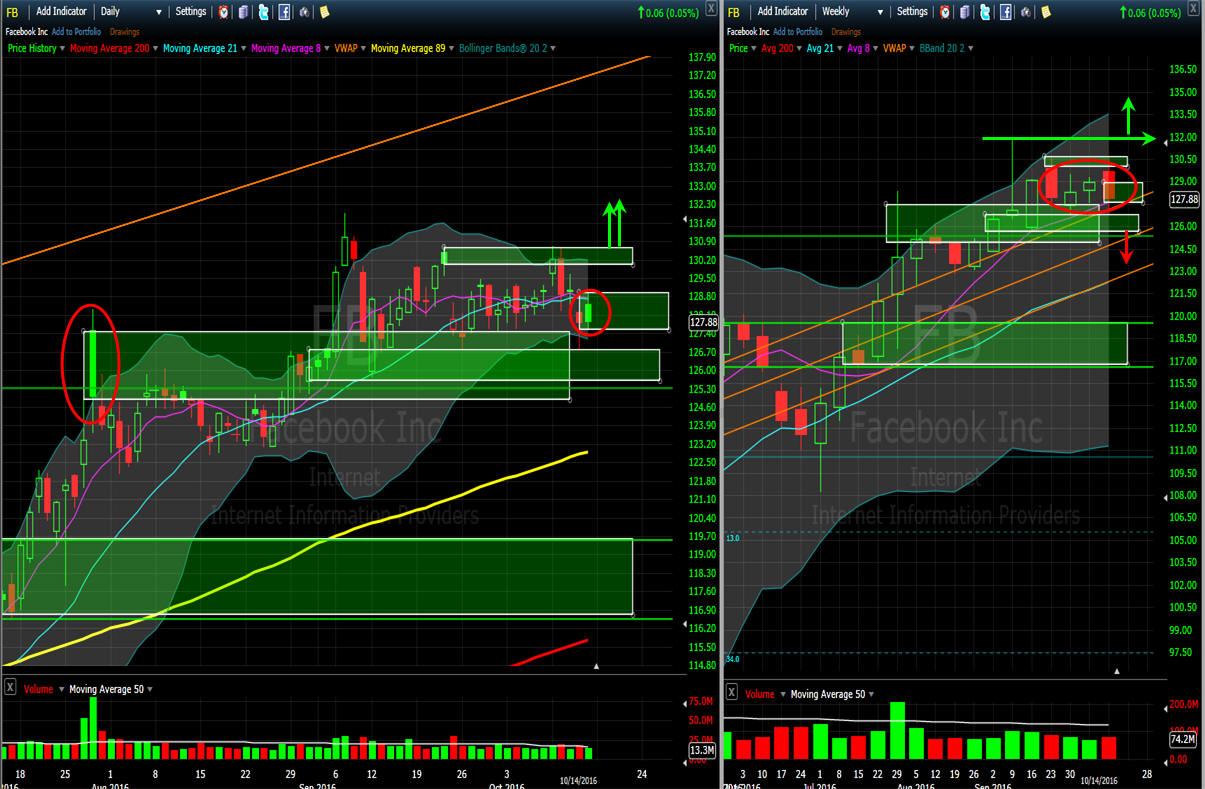1205x789 pixels.
Task: Remove the Volume panel with its X on the Daily chart
Action: click(x=10, y=688)
